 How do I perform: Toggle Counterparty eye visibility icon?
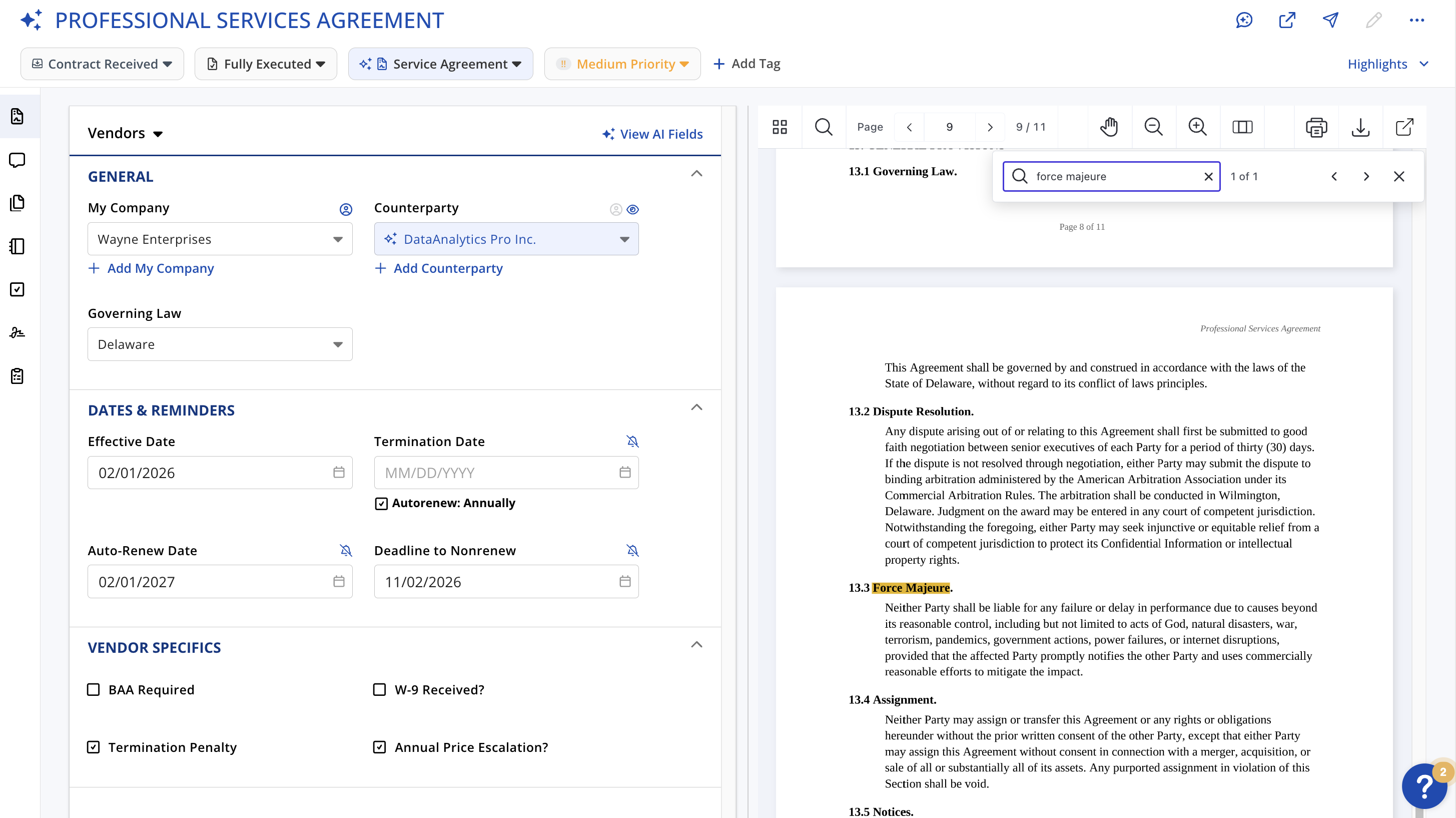click(632, 209)
